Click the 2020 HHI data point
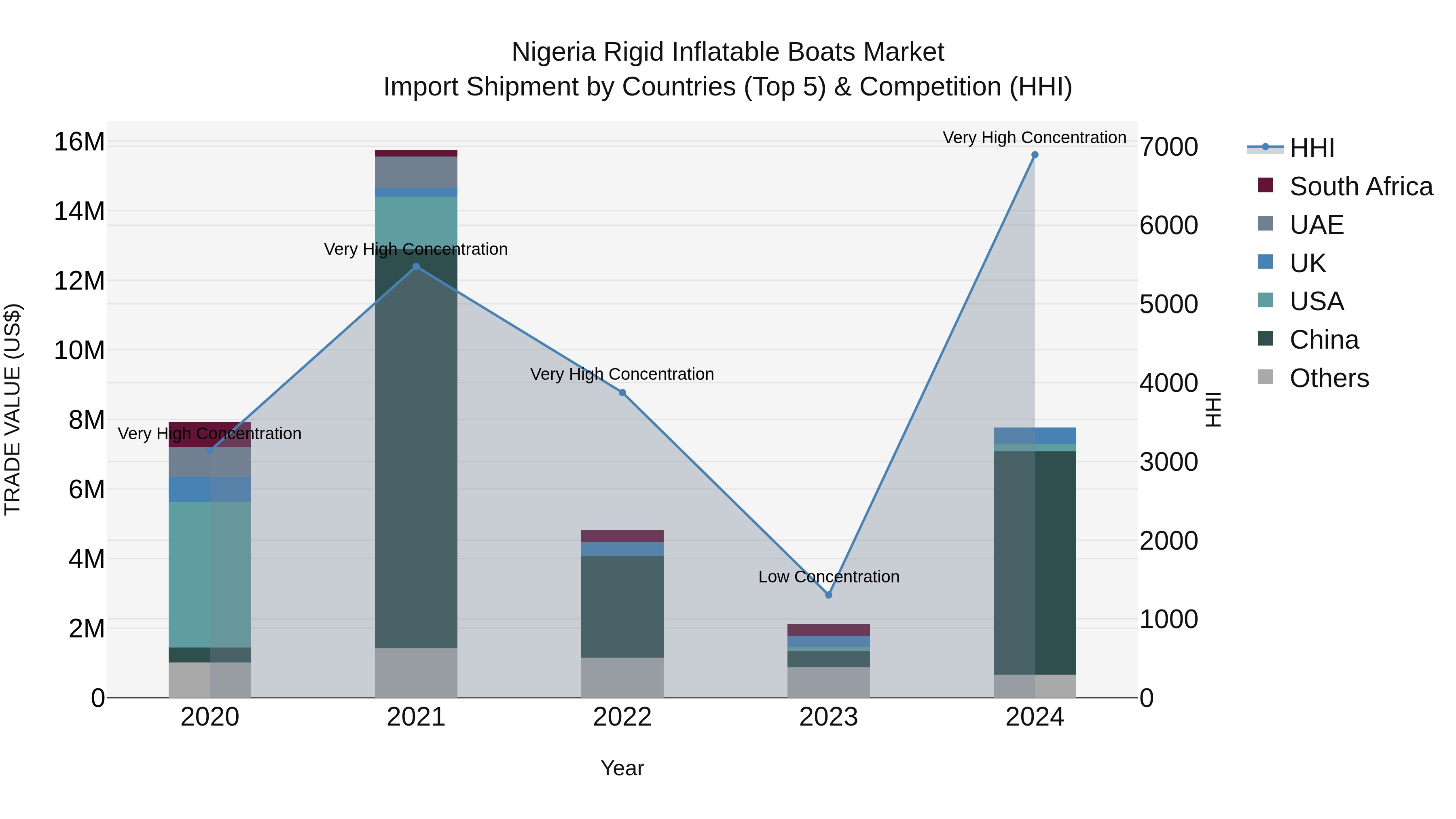The height and width of the screenshot is (819, 1456). [x=210, y=451]
